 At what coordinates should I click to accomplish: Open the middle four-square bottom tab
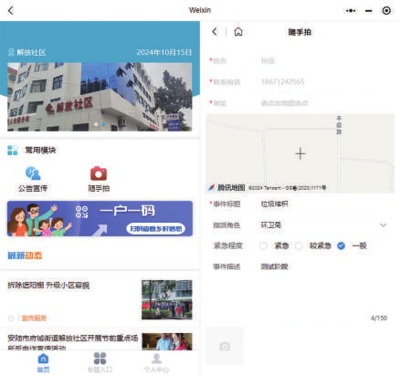100,363
